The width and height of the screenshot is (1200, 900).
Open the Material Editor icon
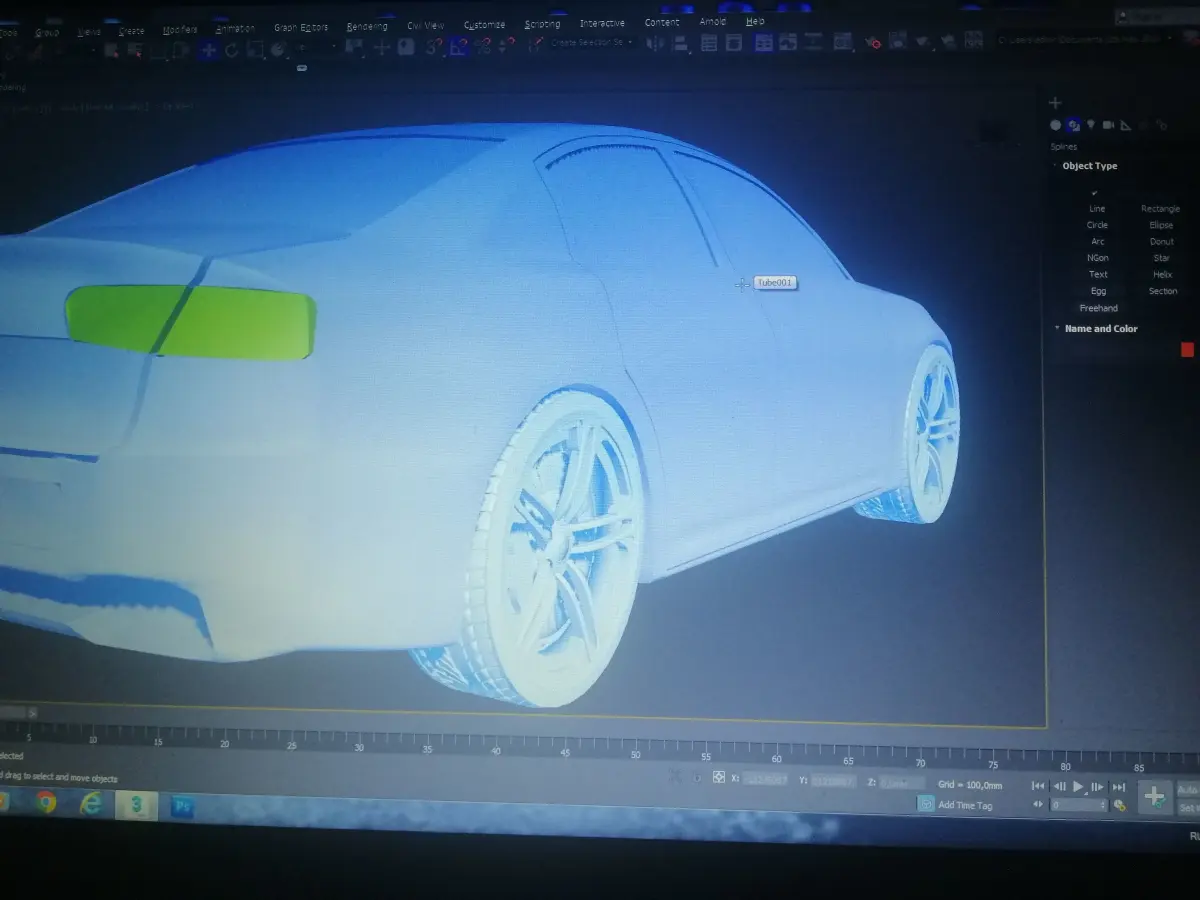843,42
